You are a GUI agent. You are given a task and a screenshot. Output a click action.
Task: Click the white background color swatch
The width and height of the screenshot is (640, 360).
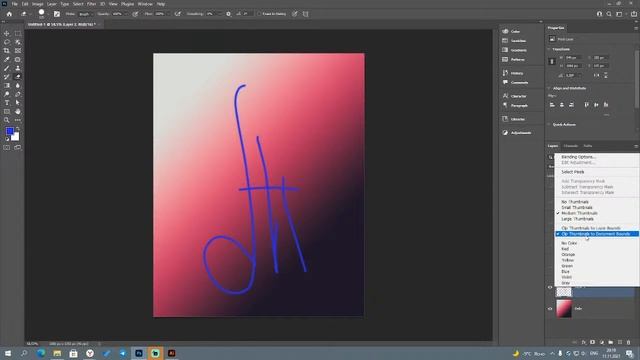point(16,138)
